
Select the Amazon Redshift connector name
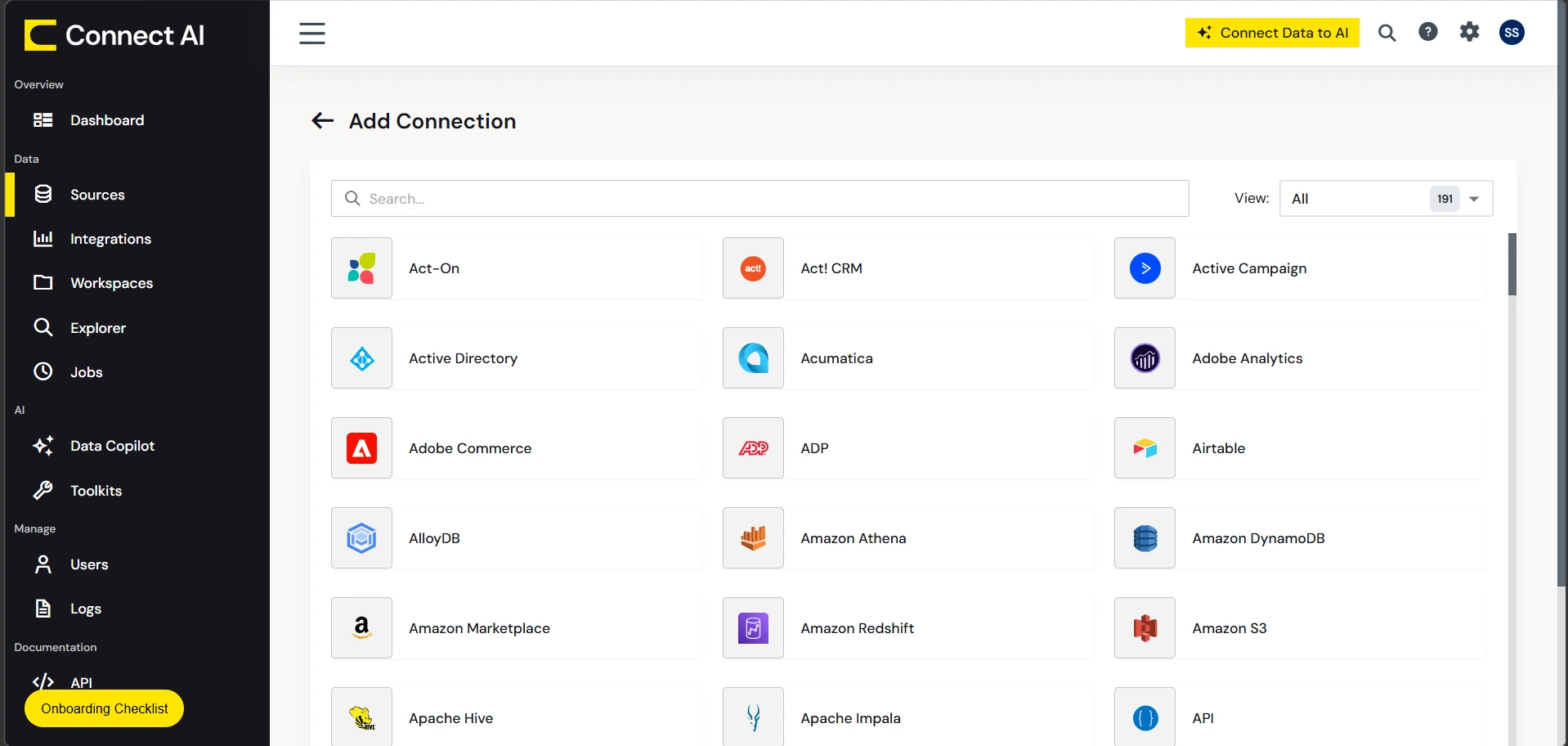(x=858, y=628)
